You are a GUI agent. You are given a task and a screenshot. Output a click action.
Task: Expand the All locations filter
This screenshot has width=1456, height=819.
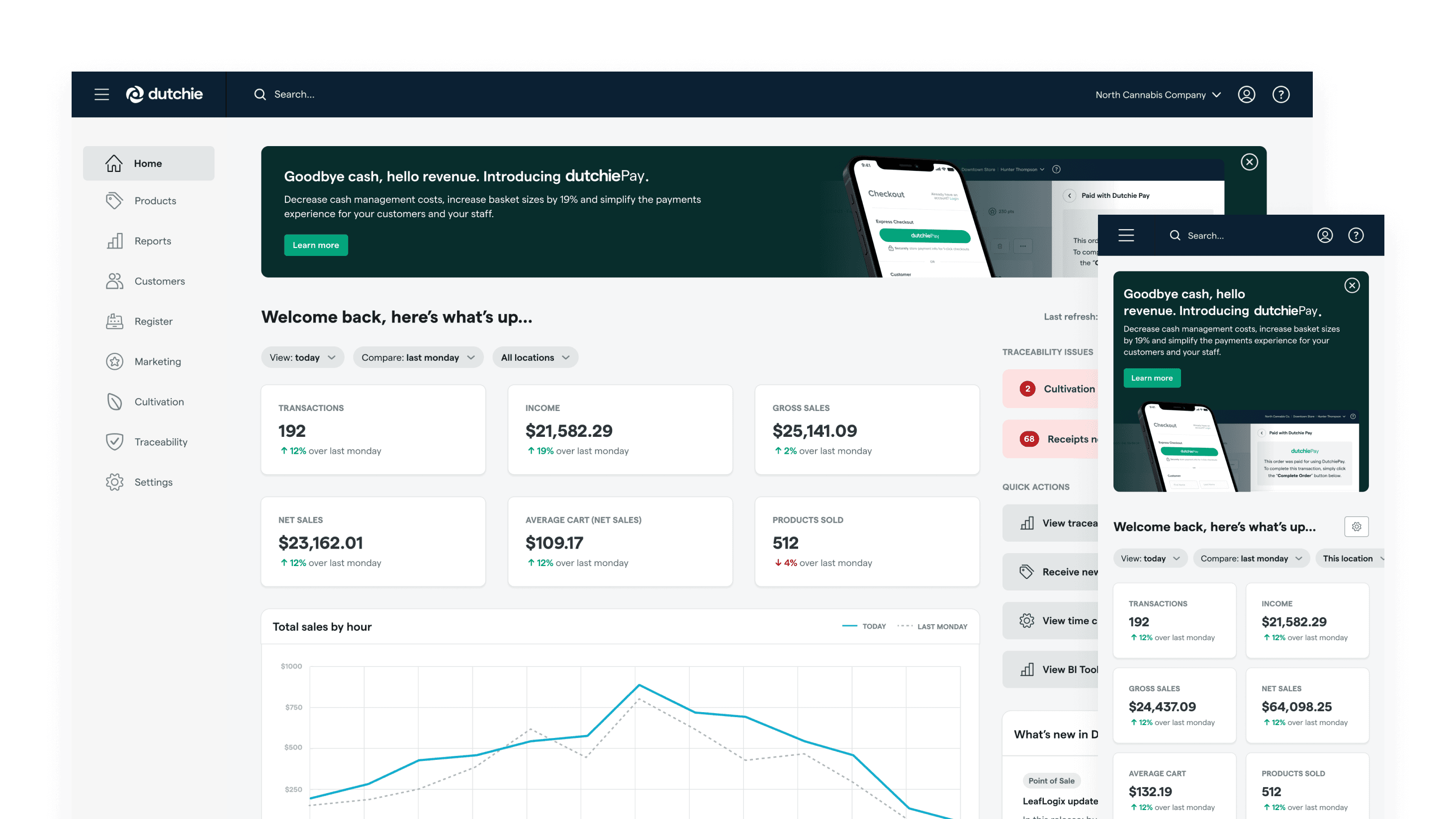(x=535, y=357)
